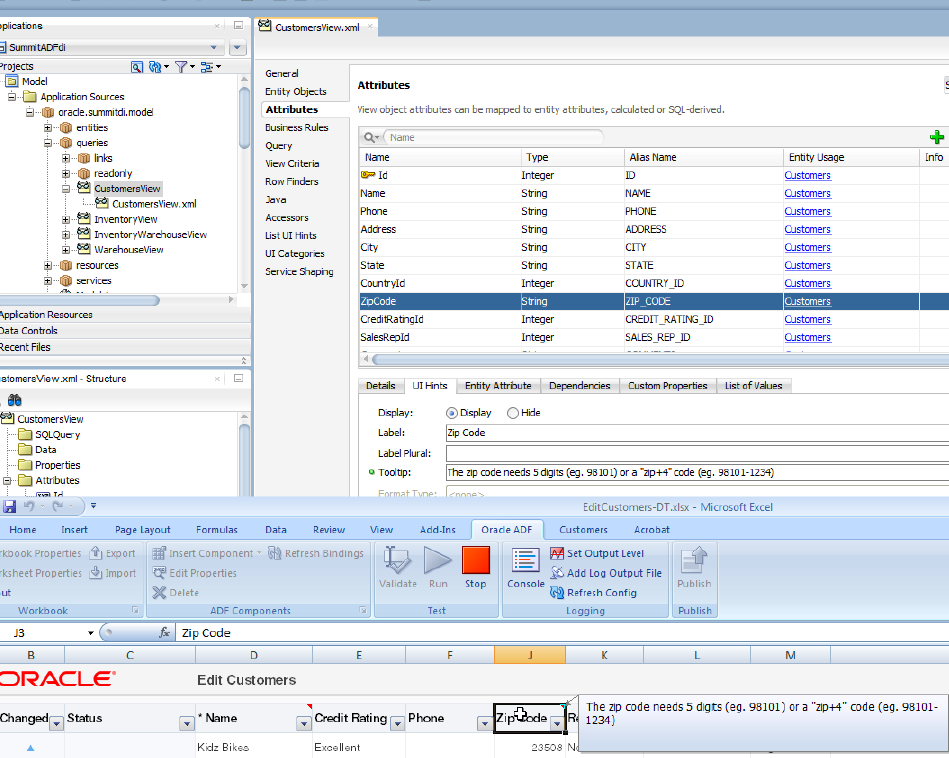
Task: Open the Oracle ADF ribbon tab
Action: (508, 530)
